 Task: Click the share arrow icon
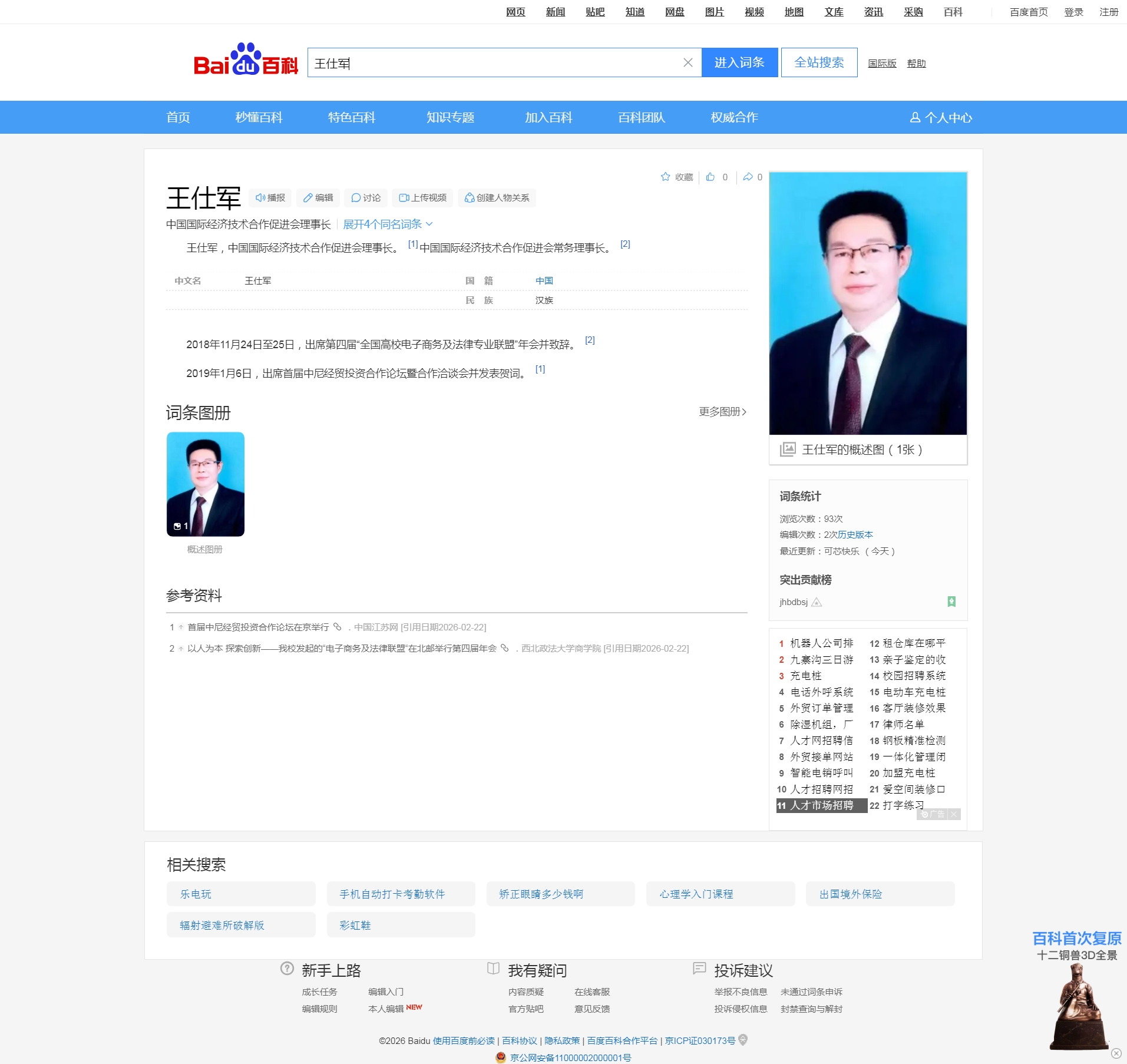747,177
